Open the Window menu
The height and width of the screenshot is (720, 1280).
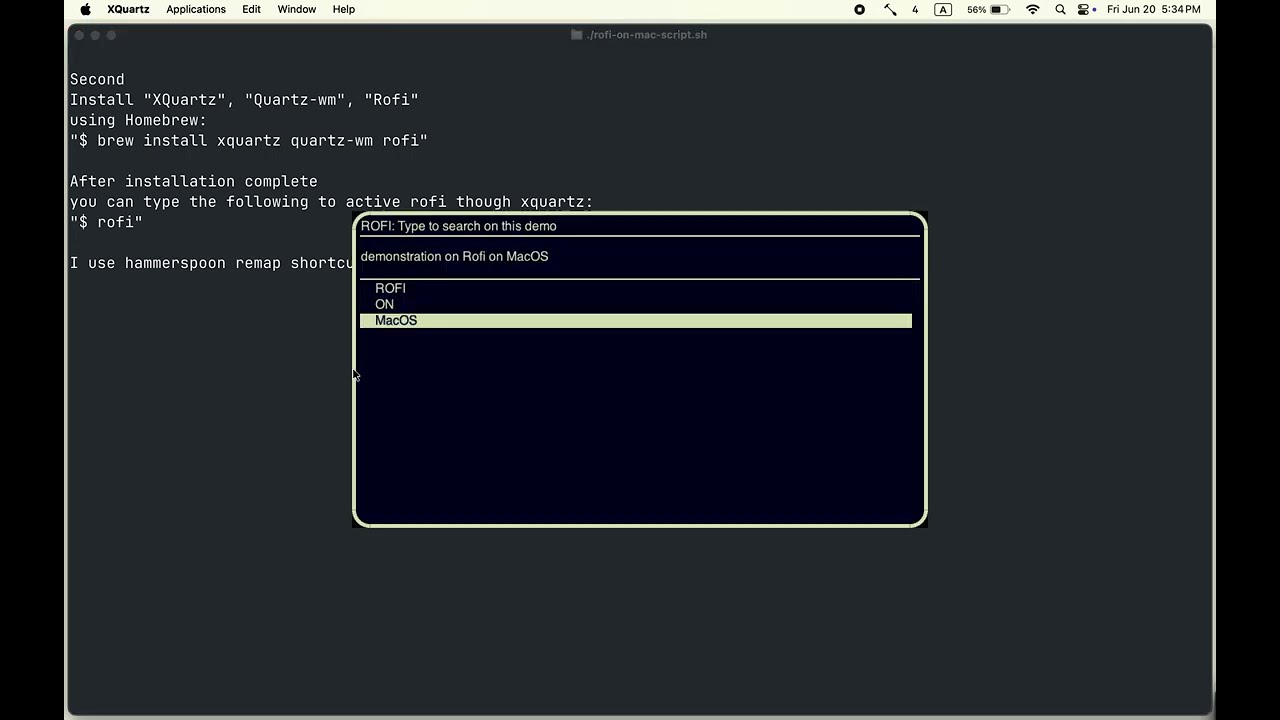click(297, 9)
